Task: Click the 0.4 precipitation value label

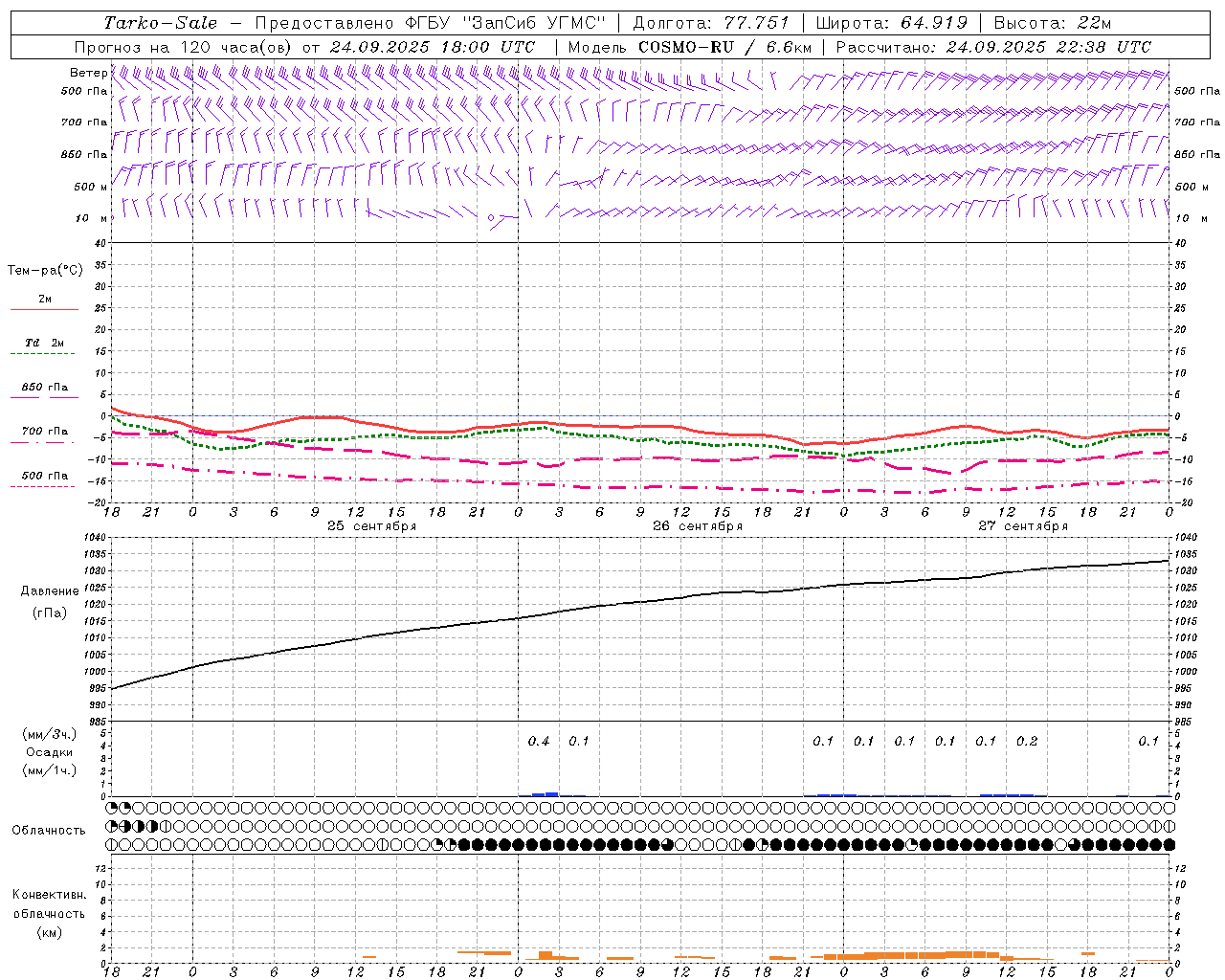Action: pos(539,741)
